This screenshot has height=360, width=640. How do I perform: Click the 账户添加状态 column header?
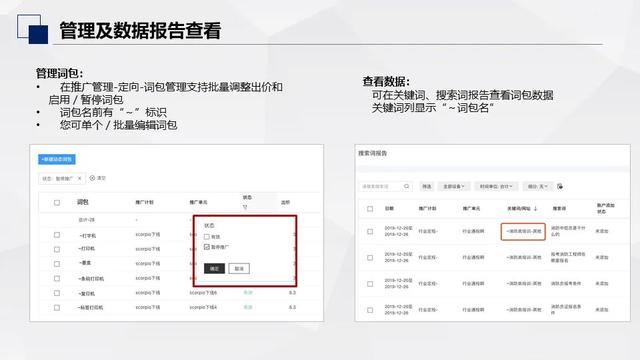605,209
